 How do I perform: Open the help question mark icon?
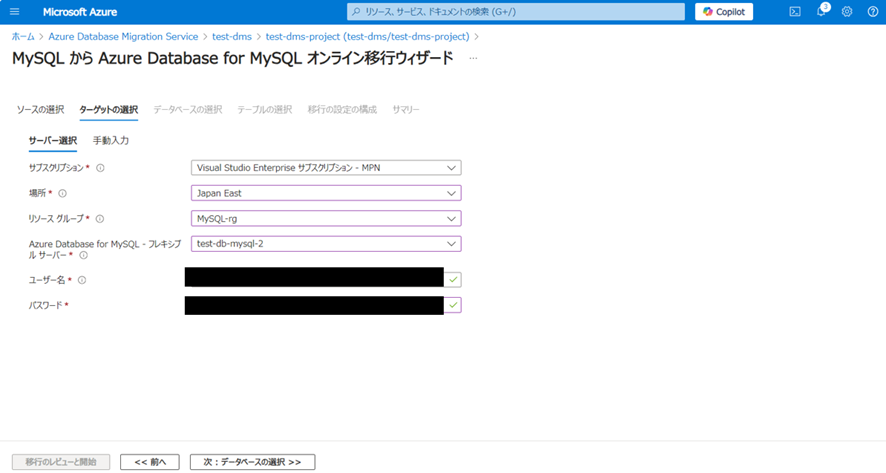872,12
